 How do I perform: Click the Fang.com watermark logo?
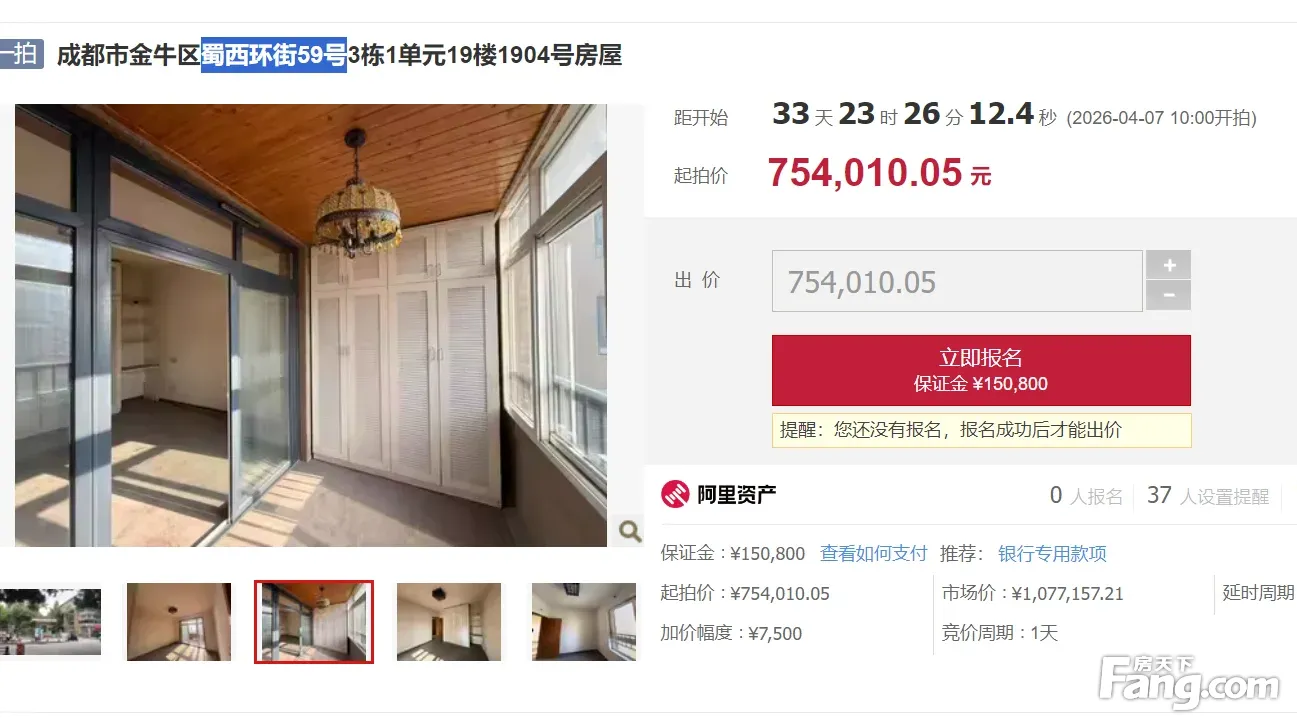(1188, 684)
